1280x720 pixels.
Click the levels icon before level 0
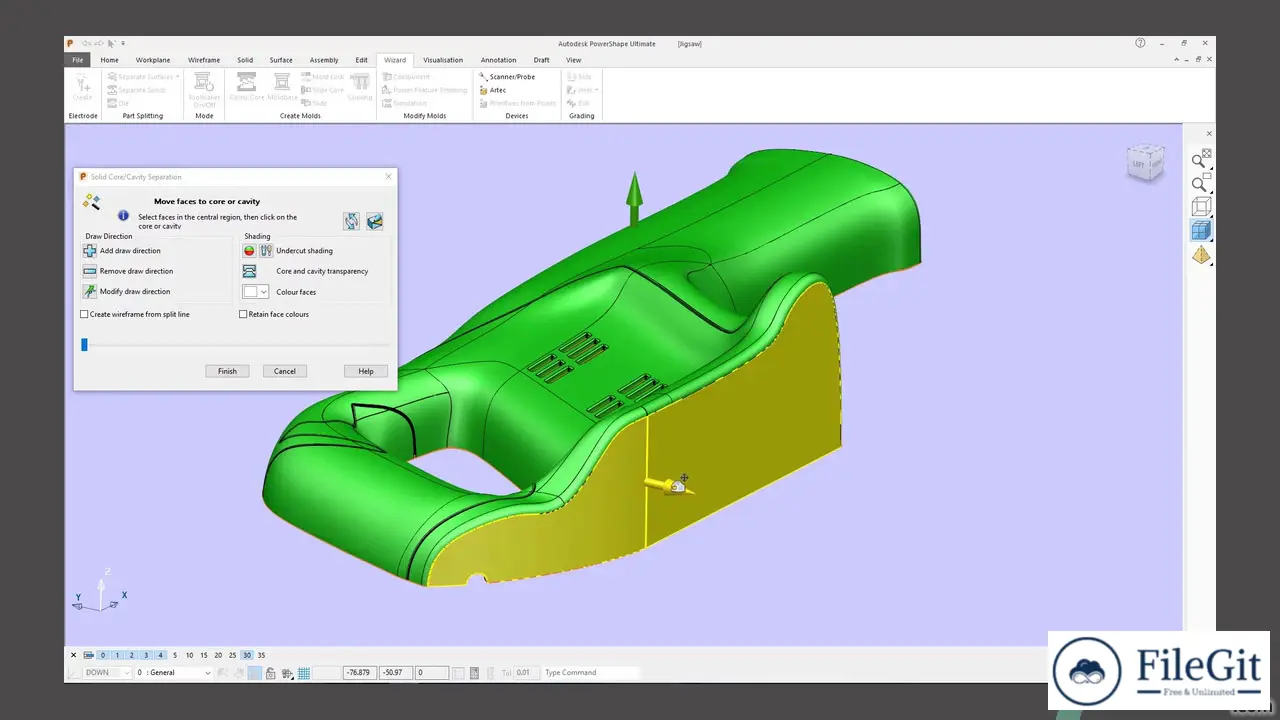tap(88, 655)
